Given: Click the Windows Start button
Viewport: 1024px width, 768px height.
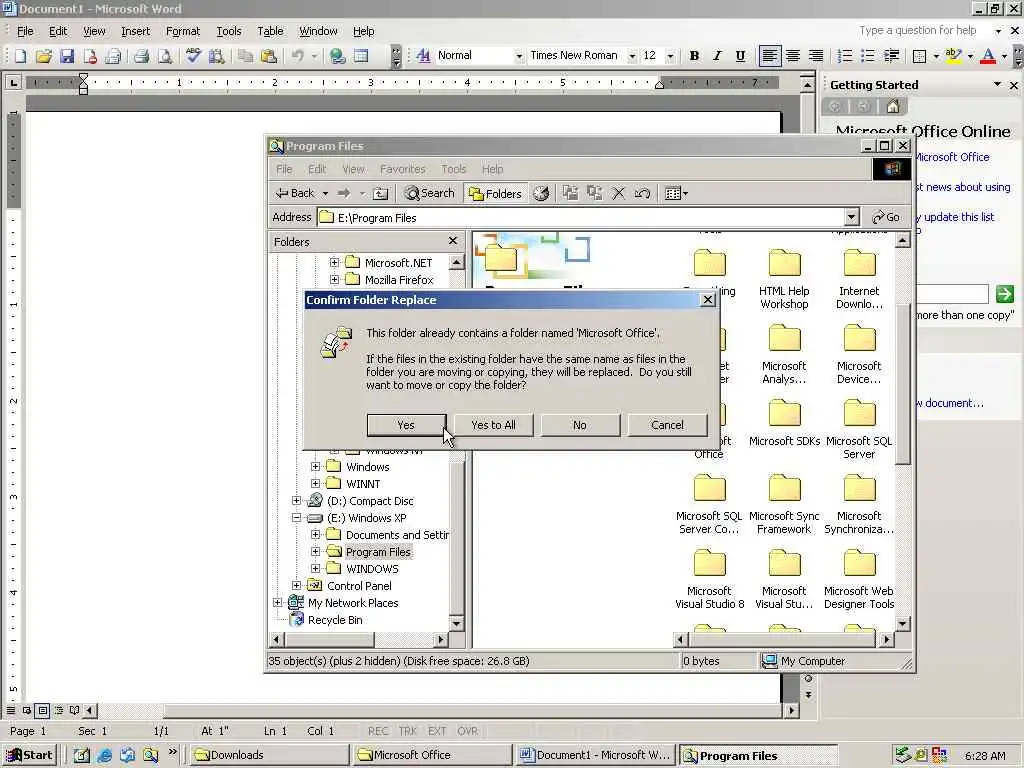Looking at the screenshot, I should click(x=30, y=755).
